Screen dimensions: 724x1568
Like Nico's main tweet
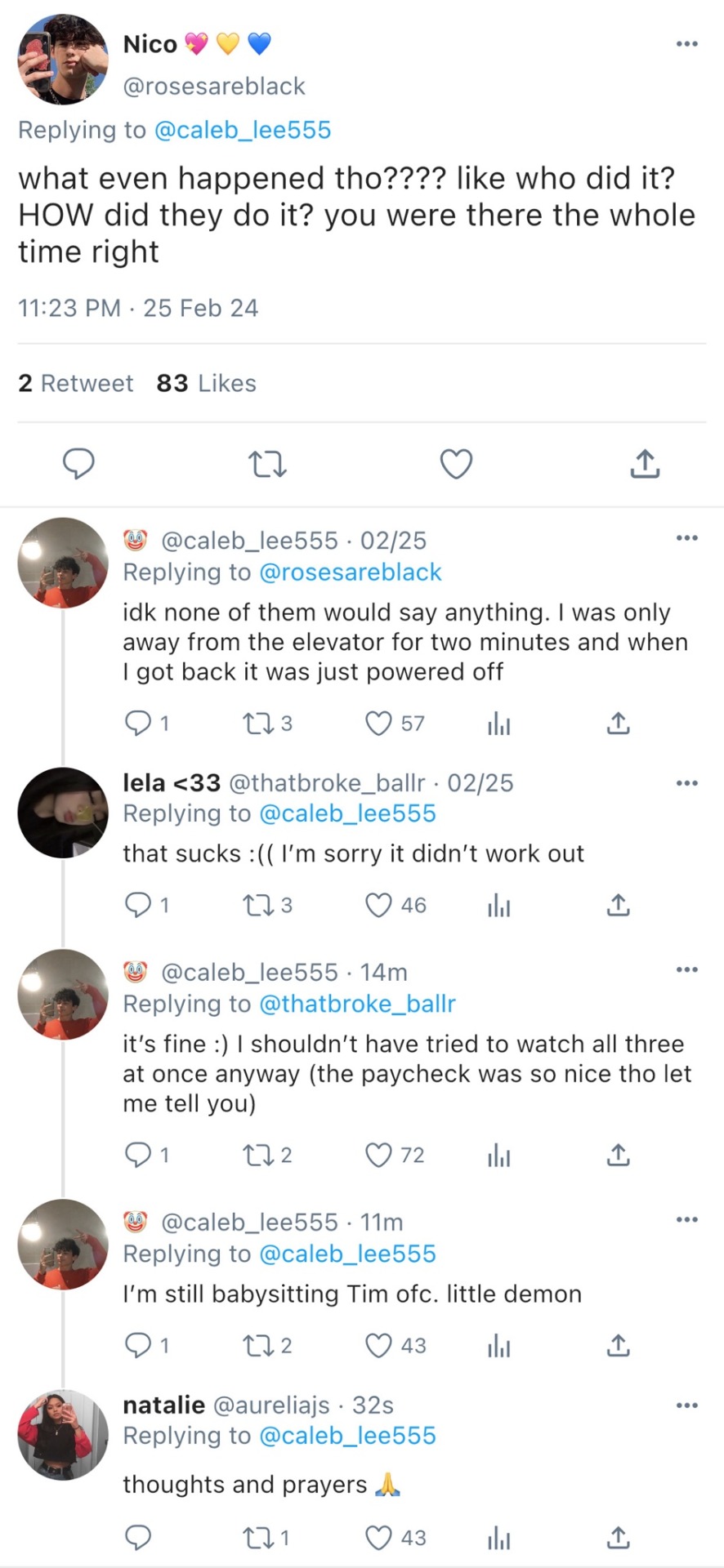pyautogui.click(x=456, y=464)
